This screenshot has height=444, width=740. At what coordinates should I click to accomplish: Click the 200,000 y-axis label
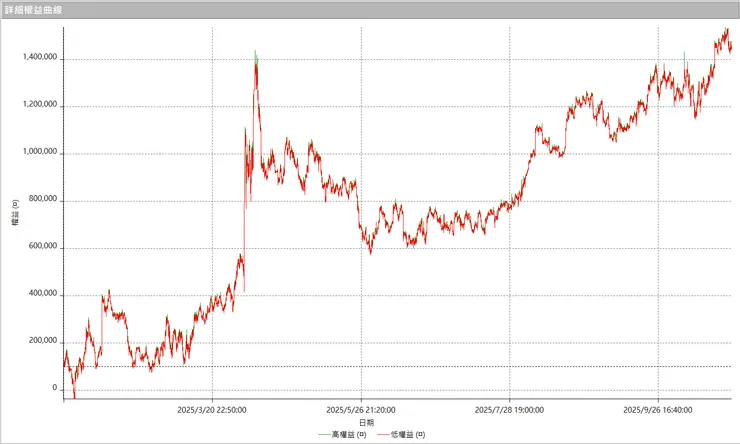(43, 340)
